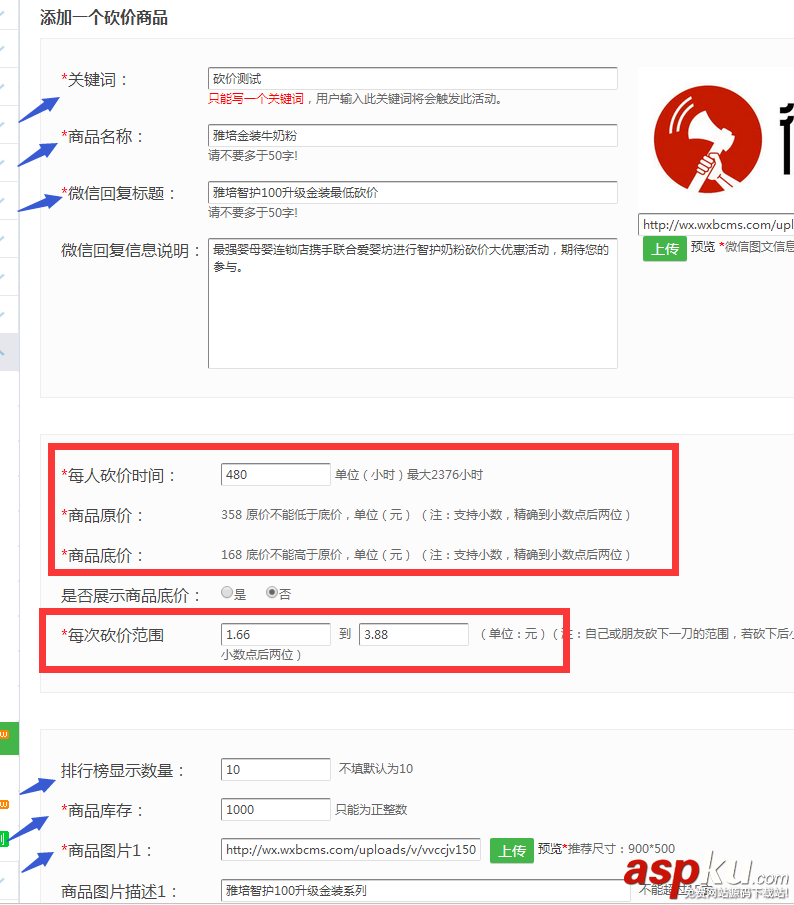
Task: Click the 商品原价 value 358
Action: pyautogui.click(x=231, y=514)
